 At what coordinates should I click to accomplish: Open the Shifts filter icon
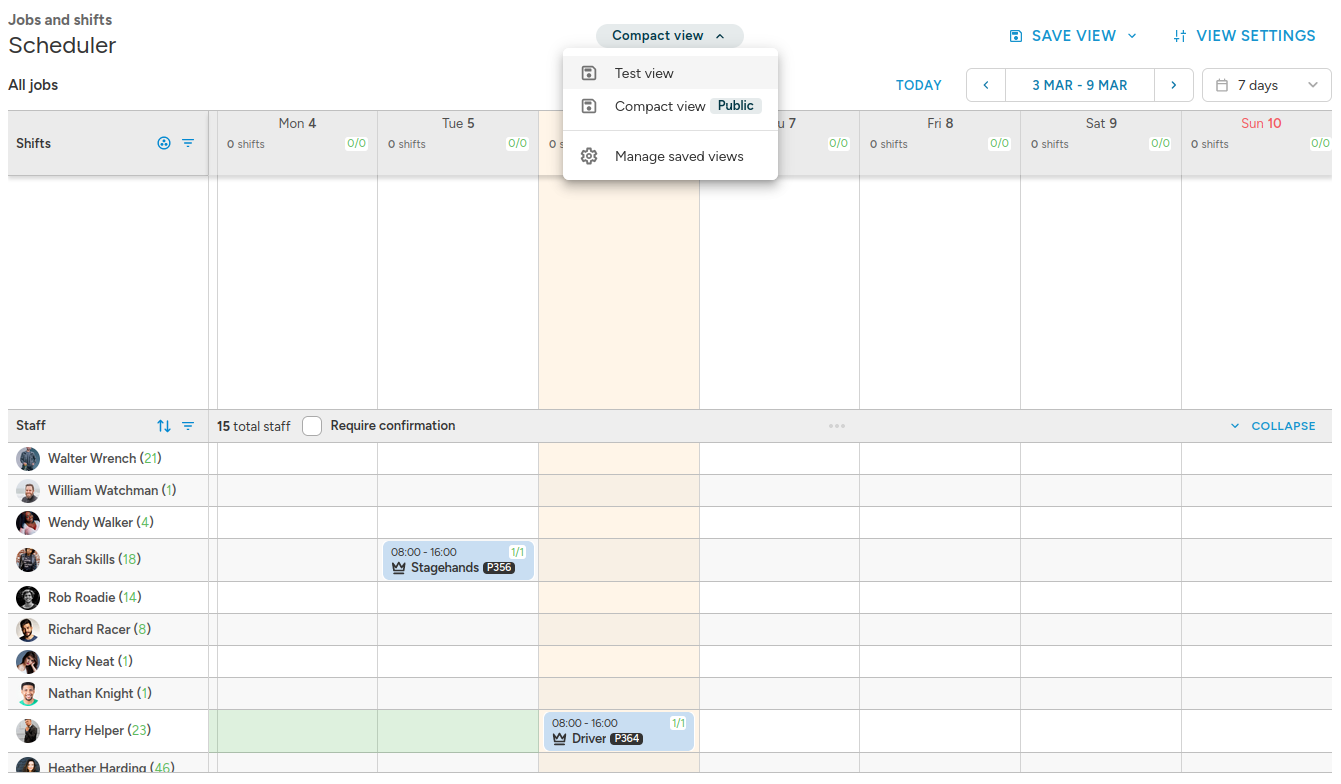pyautogui.click(x=188, y=143)
